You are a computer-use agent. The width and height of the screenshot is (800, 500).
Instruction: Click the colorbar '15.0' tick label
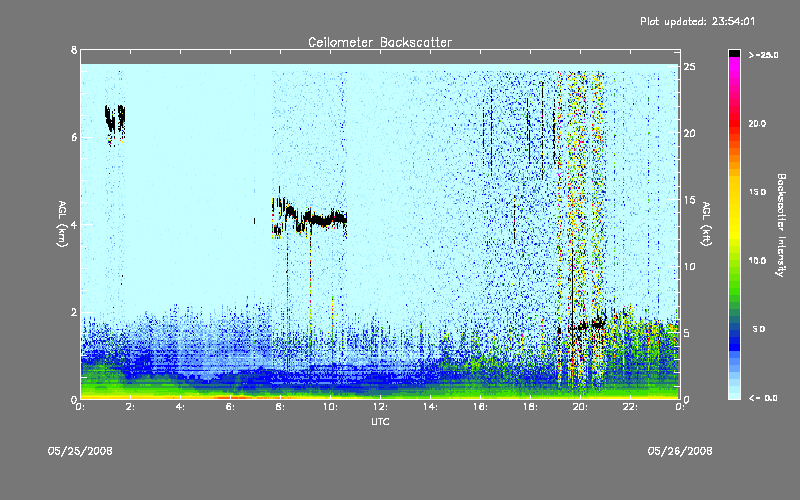pyautogui.click(x=757, y=192)
